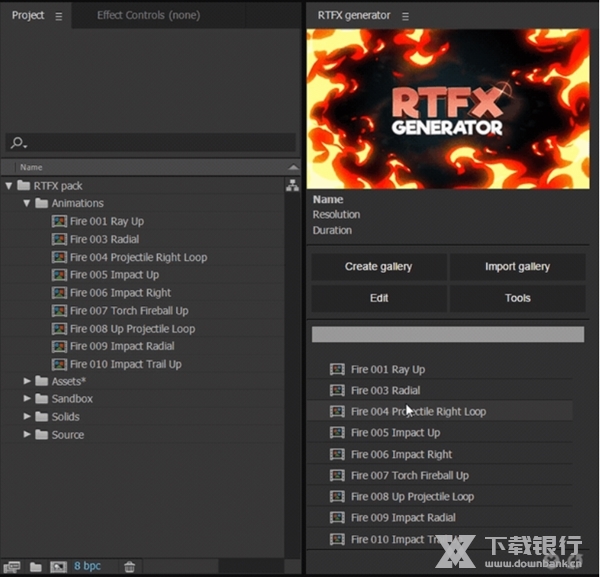Select Fire 010 Impact row in RTFX generator list

point(440,539)
